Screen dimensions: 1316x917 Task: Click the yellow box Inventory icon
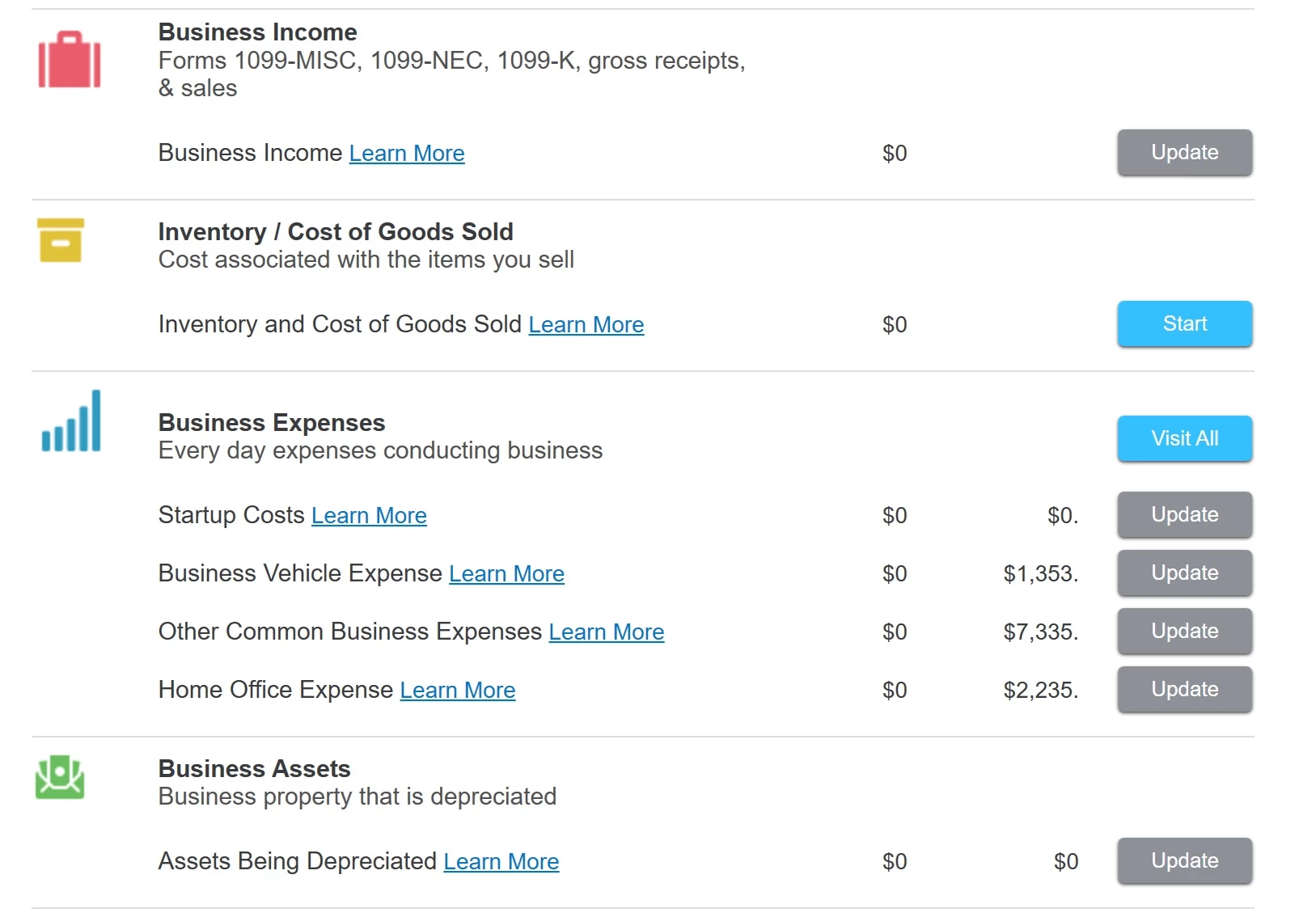(61, 240)
